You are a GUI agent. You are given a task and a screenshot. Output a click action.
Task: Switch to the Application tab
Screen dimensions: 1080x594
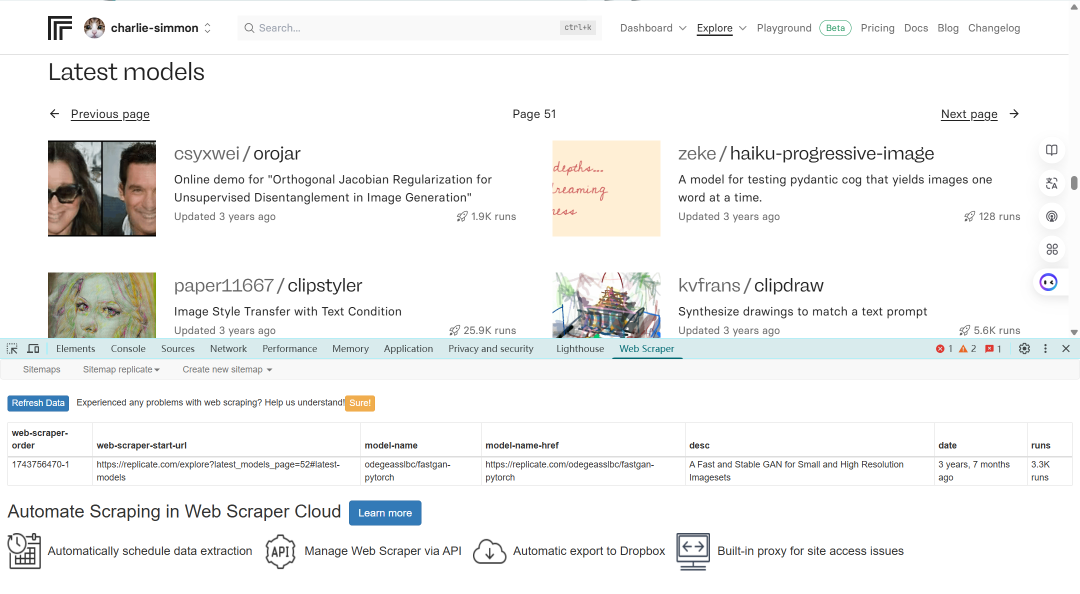coord(408,349)
